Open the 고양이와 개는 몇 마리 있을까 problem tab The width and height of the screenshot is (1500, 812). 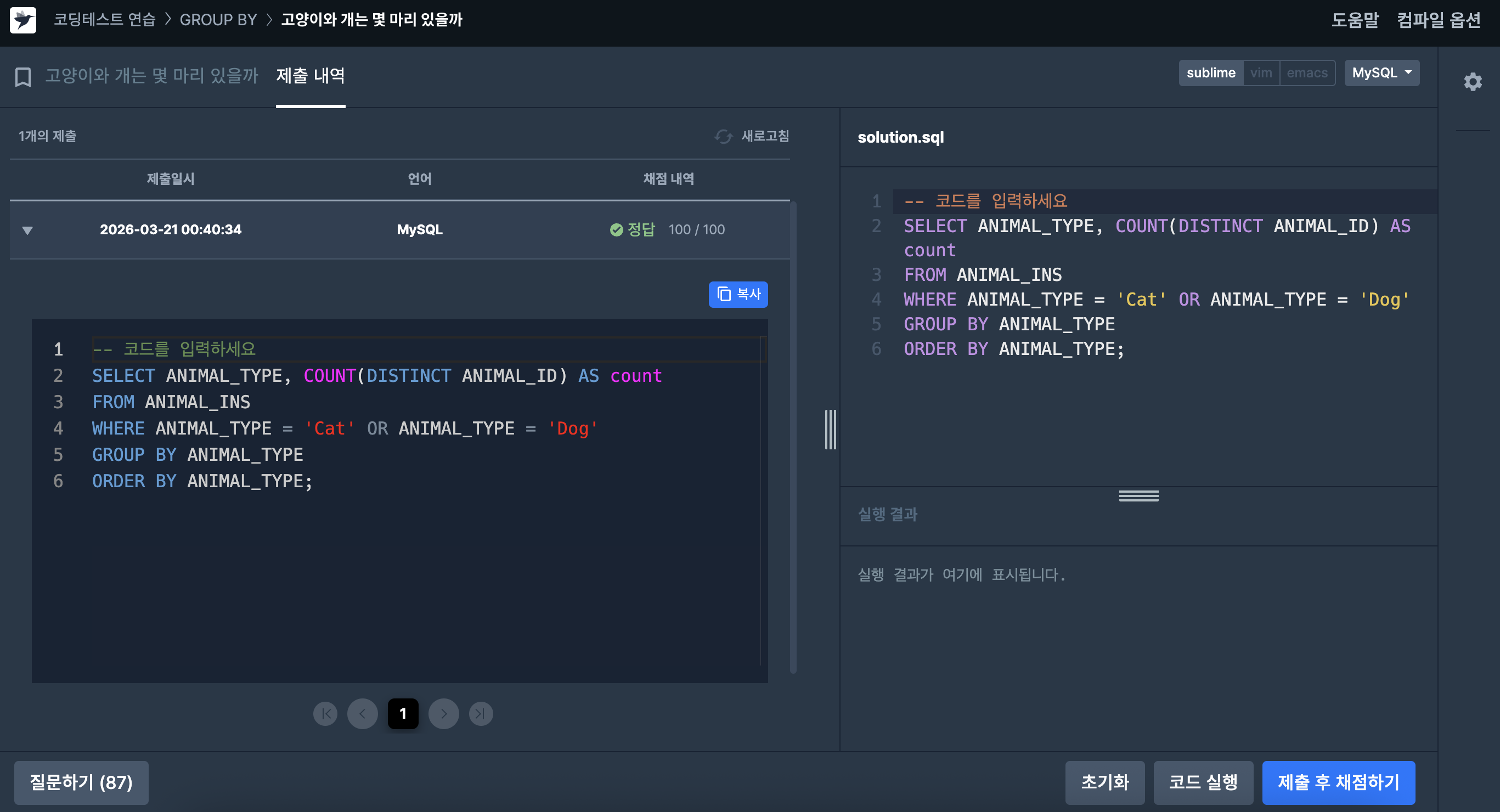[x=151, y=76]
